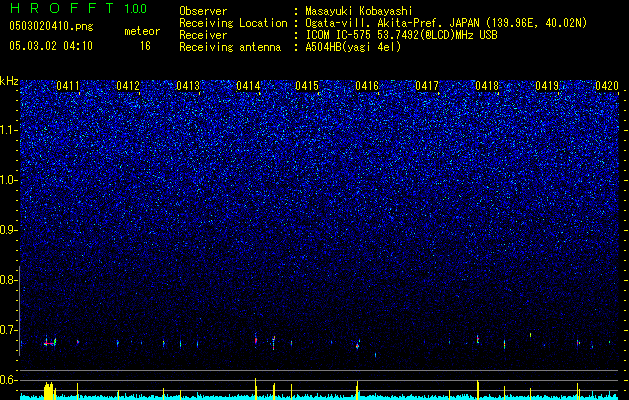Click the 'Receiving antenna' field label

pyautogui.click(x=230, y=47)
